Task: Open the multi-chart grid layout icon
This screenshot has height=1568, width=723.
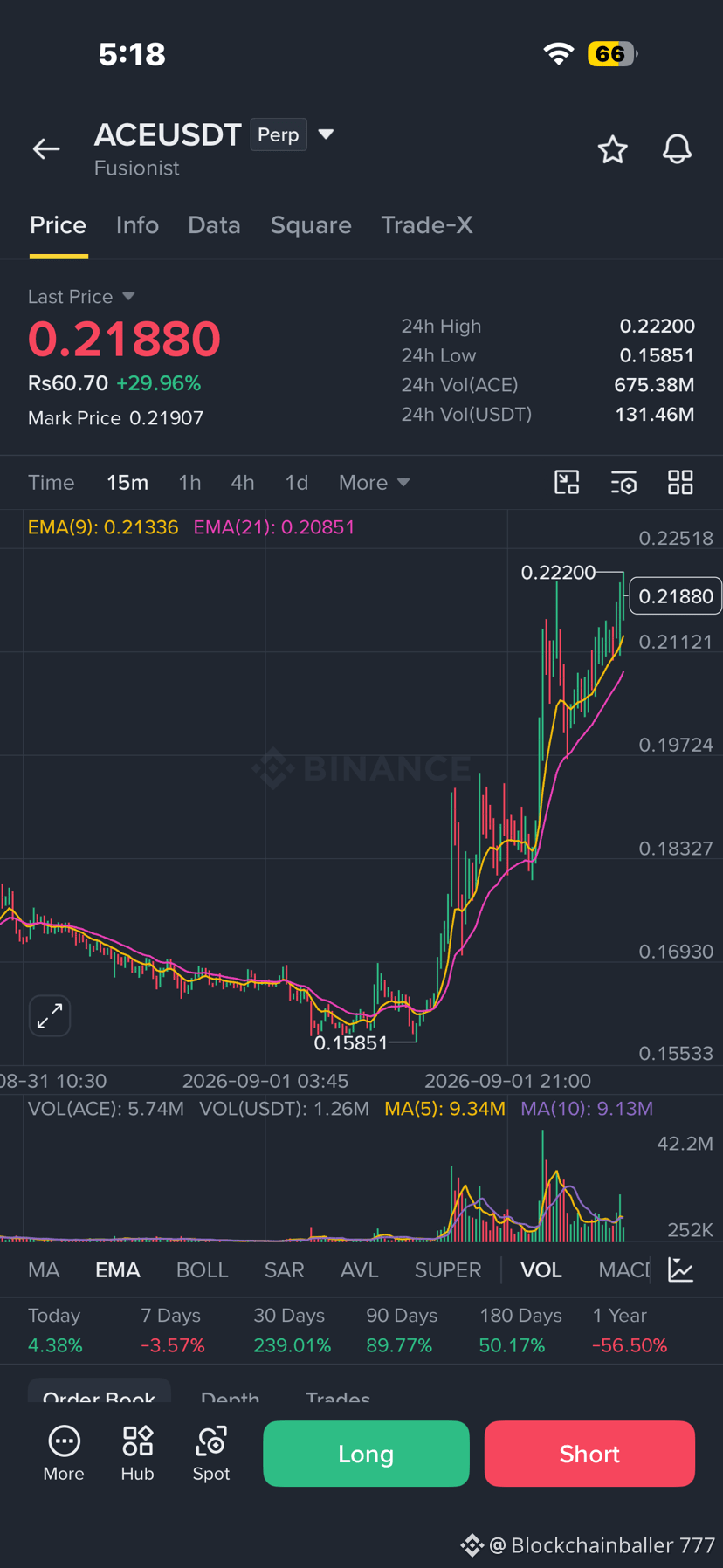Action: (680, 482)
